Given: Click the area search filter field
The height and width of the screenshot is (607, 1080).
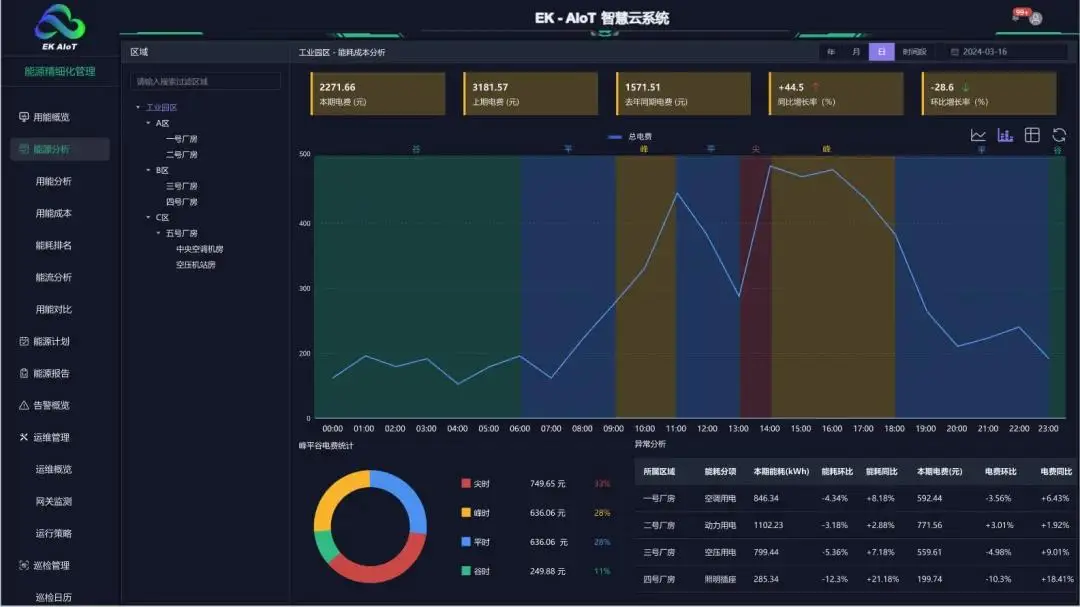Looking at the screenshot, I should click(x=206, y=81).
